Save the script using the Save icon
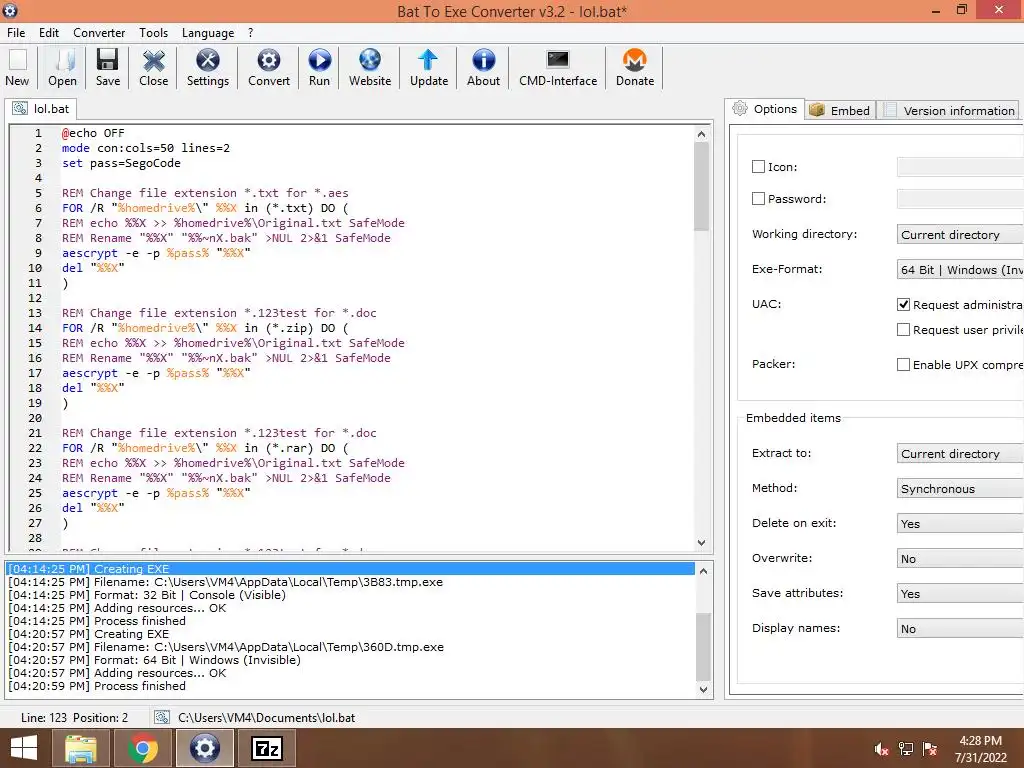The width and height of the screenshot is (1024, 768). pyautogui.click(x=108, y=67)
